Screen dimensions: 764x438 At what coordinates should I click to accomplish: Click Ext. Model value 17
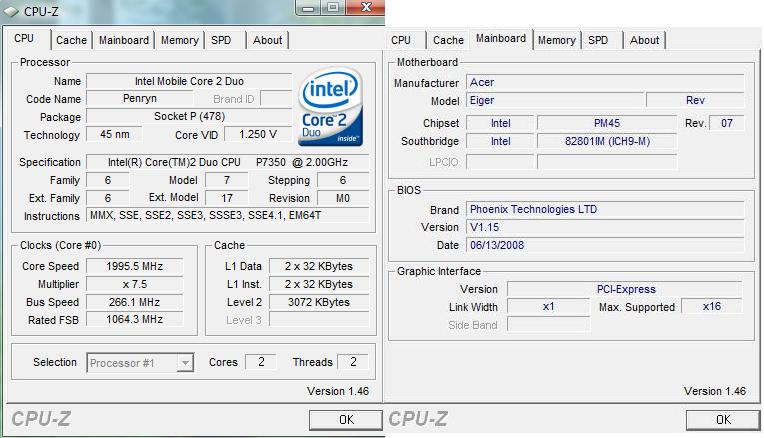pos(227,198)
